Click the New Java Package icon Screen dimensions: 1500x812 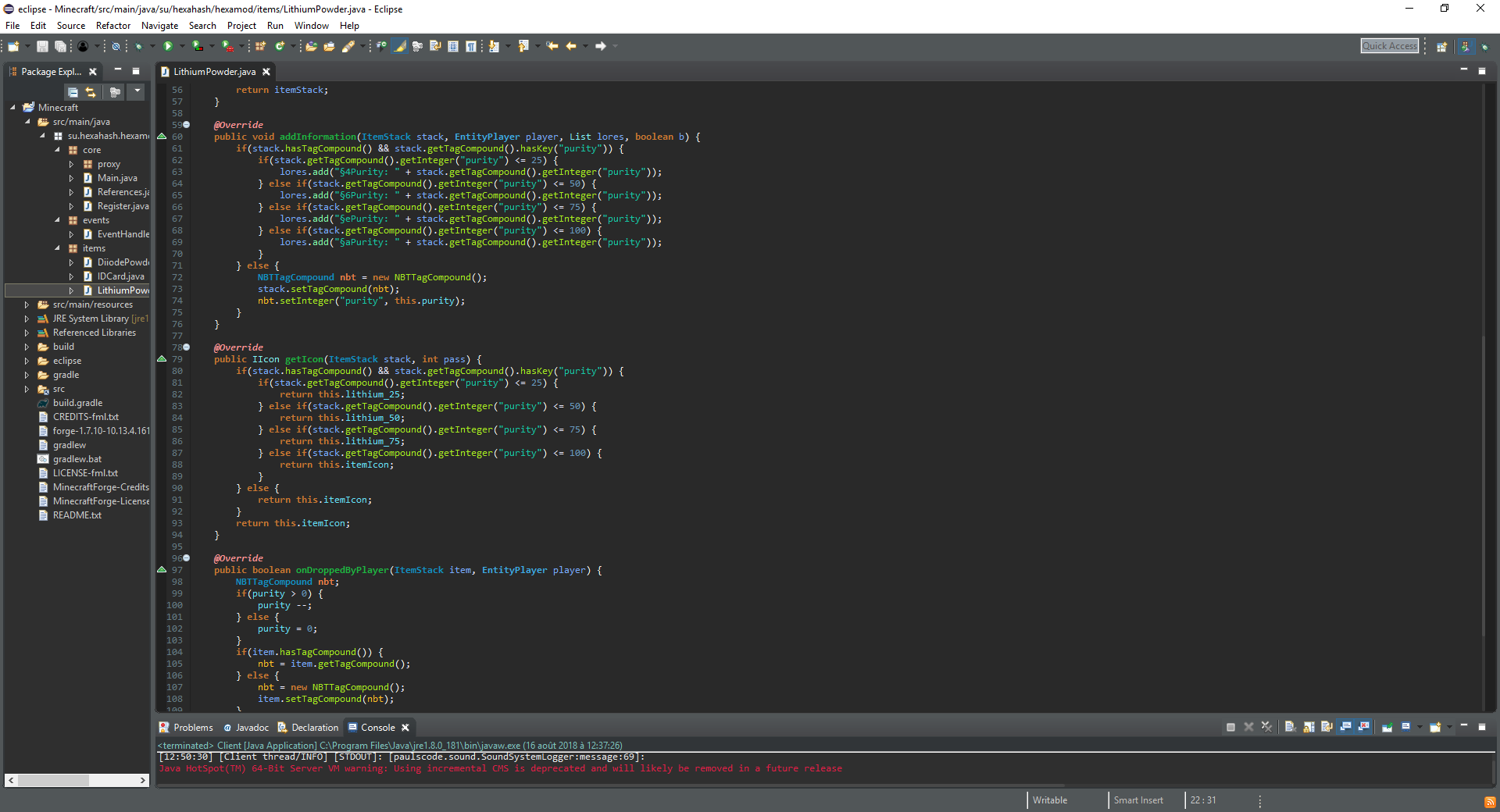tap(261, 47)
